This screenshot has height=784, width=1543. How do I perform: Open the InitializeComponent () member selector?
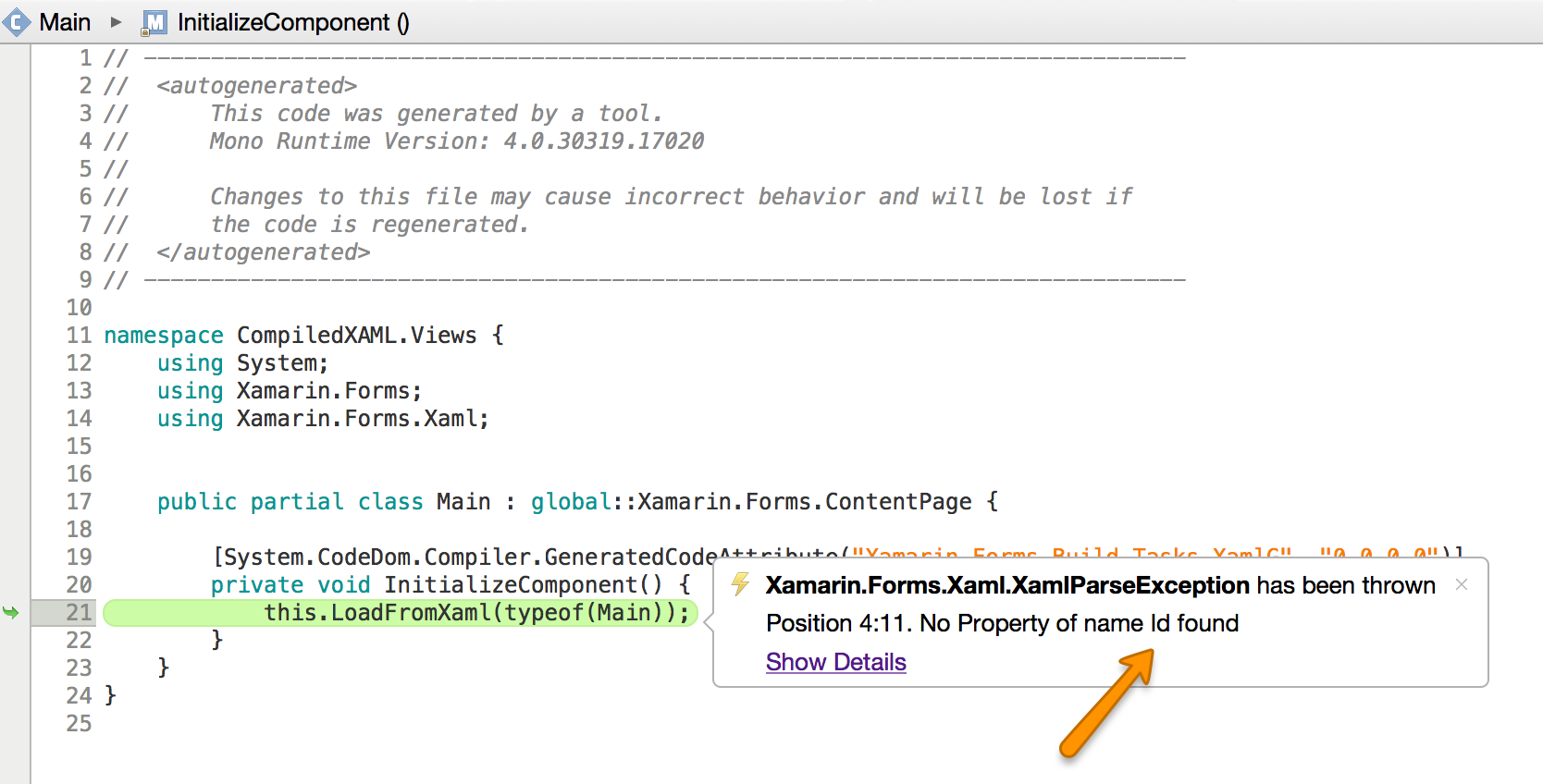pyautogui.click(x=293, y=22)
